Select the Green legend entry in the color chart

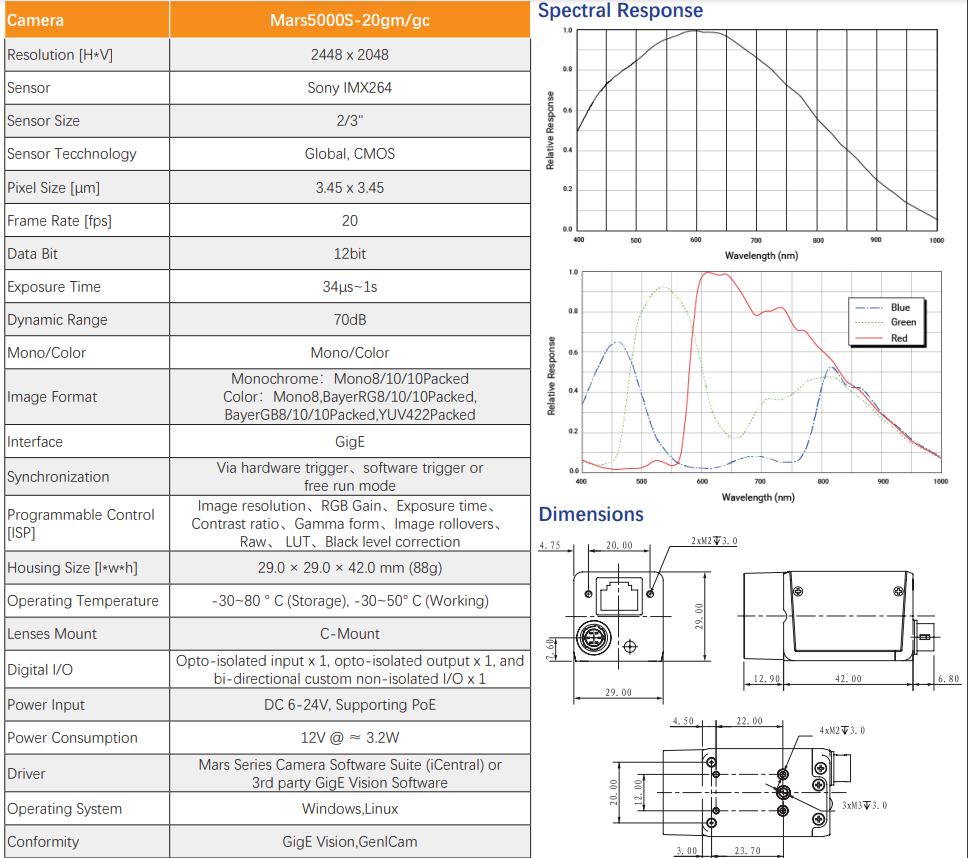pos(902,322)
